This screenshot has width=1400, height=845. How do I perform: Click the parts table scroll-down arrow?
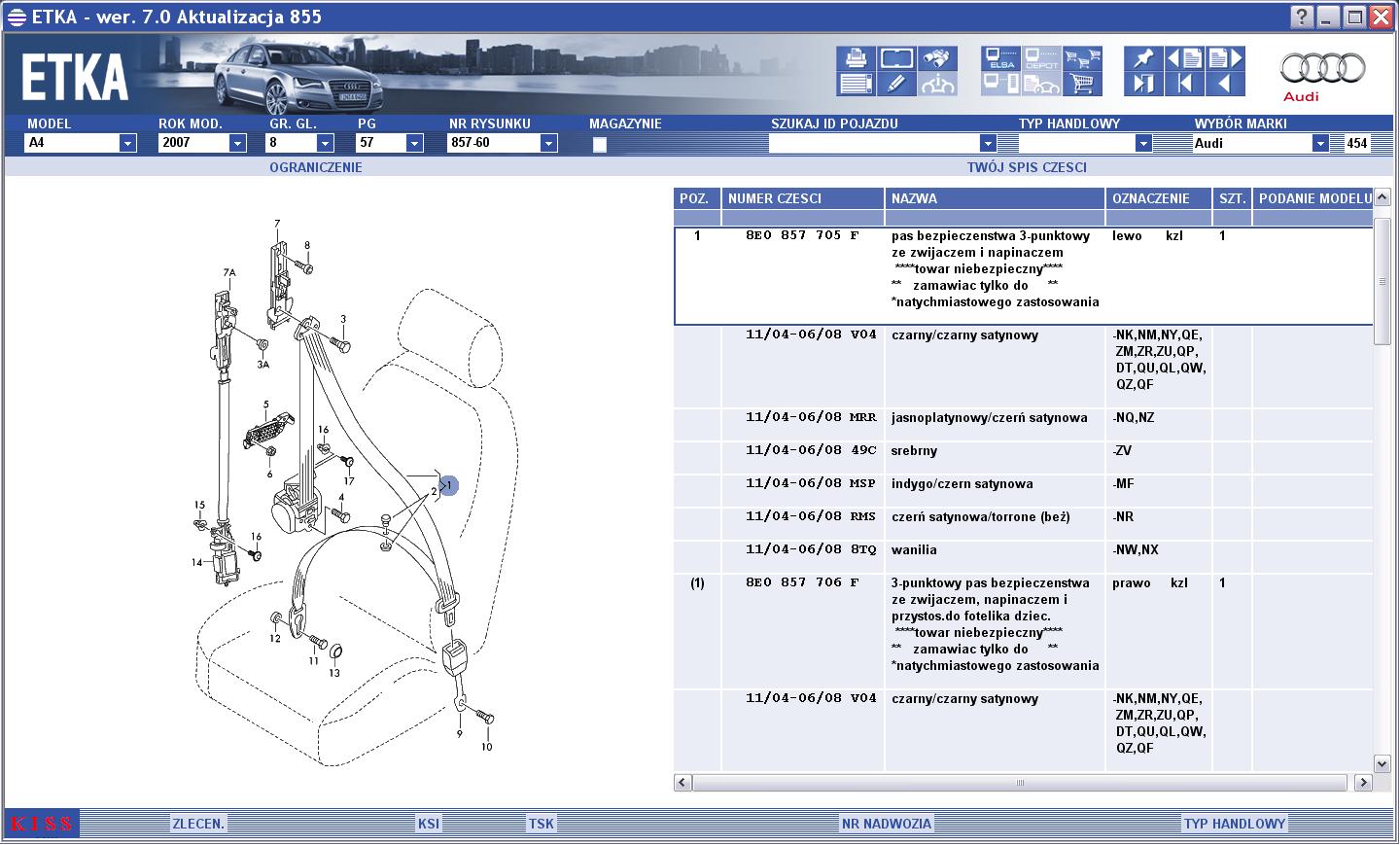pyautogui.click(x=1382, y=764)
